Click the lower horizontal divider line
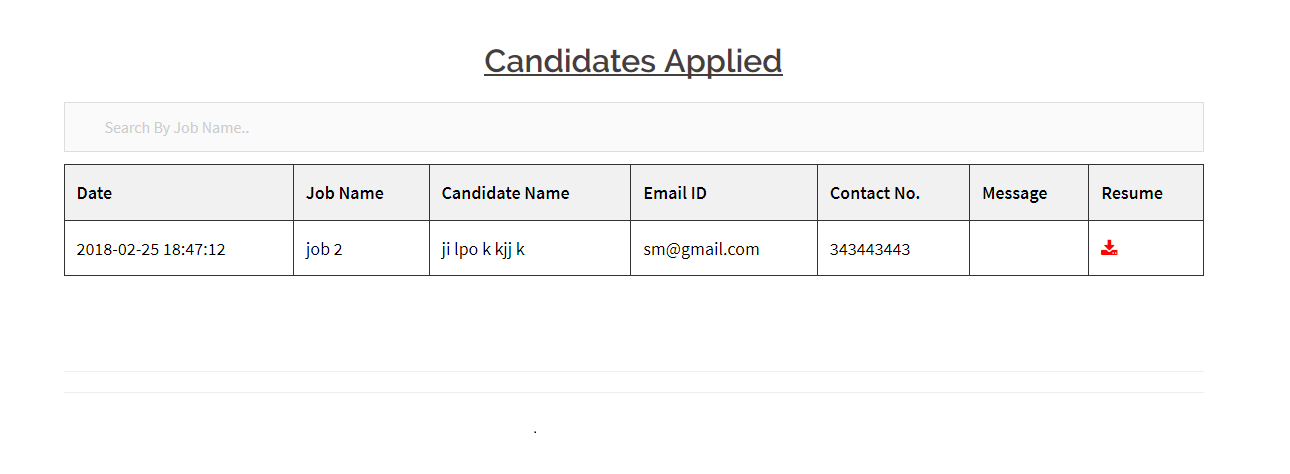Image resolution: width=1290 pixels, height=474 pixels. 633,392
